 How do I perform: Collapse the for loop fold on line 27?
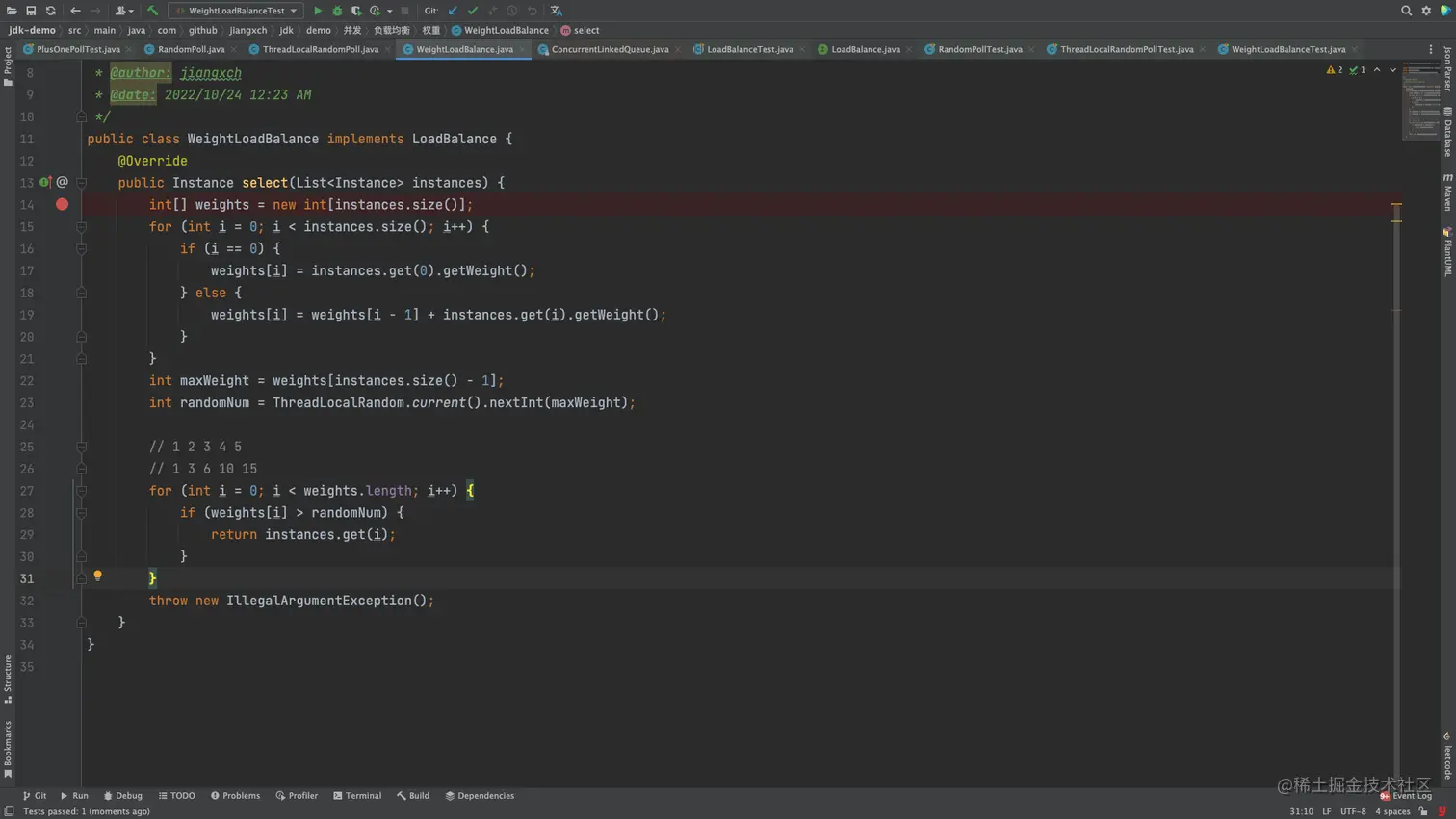coord(82,491)
